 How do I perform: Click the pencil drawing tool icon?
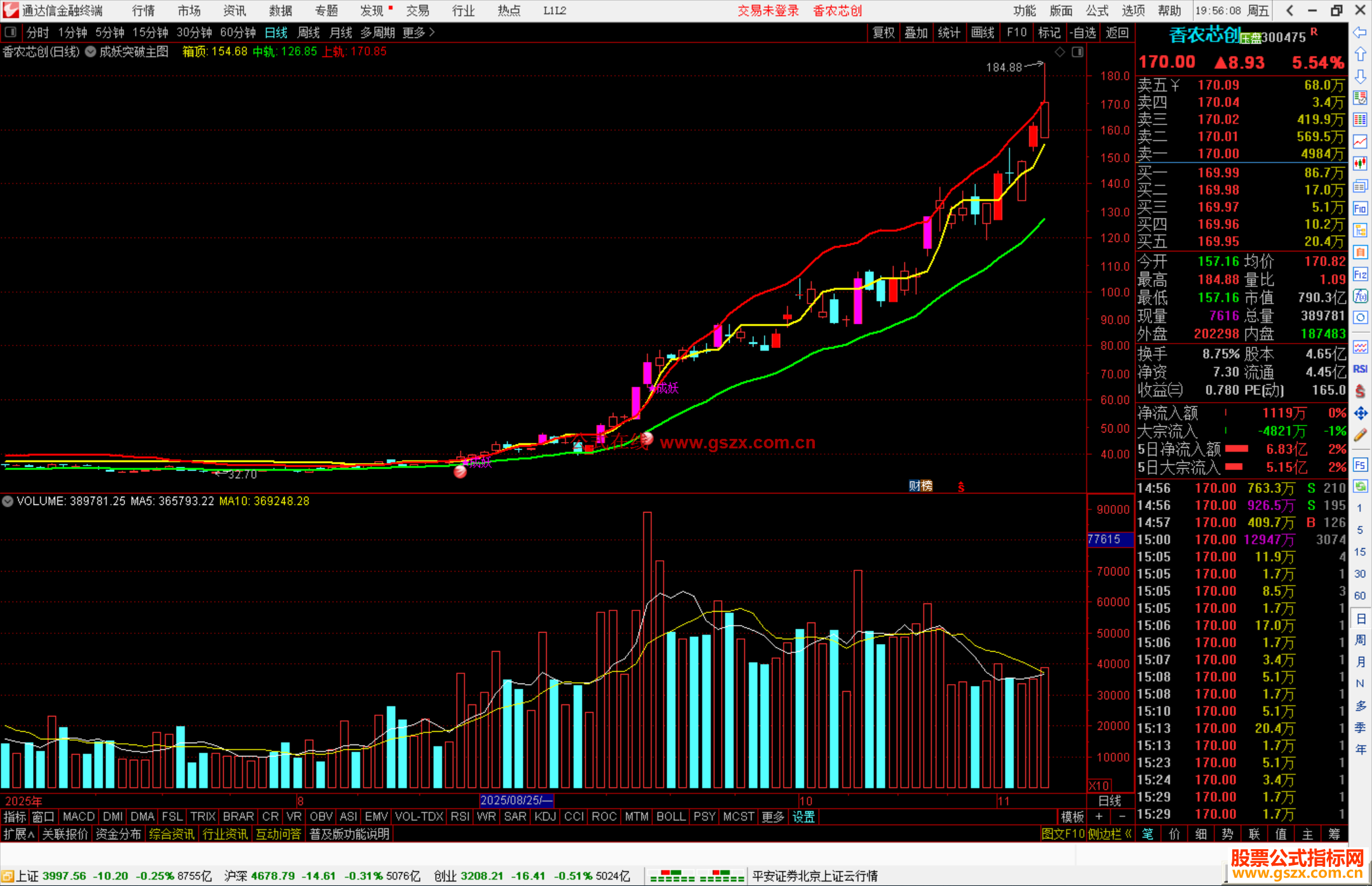(1360, 435)
